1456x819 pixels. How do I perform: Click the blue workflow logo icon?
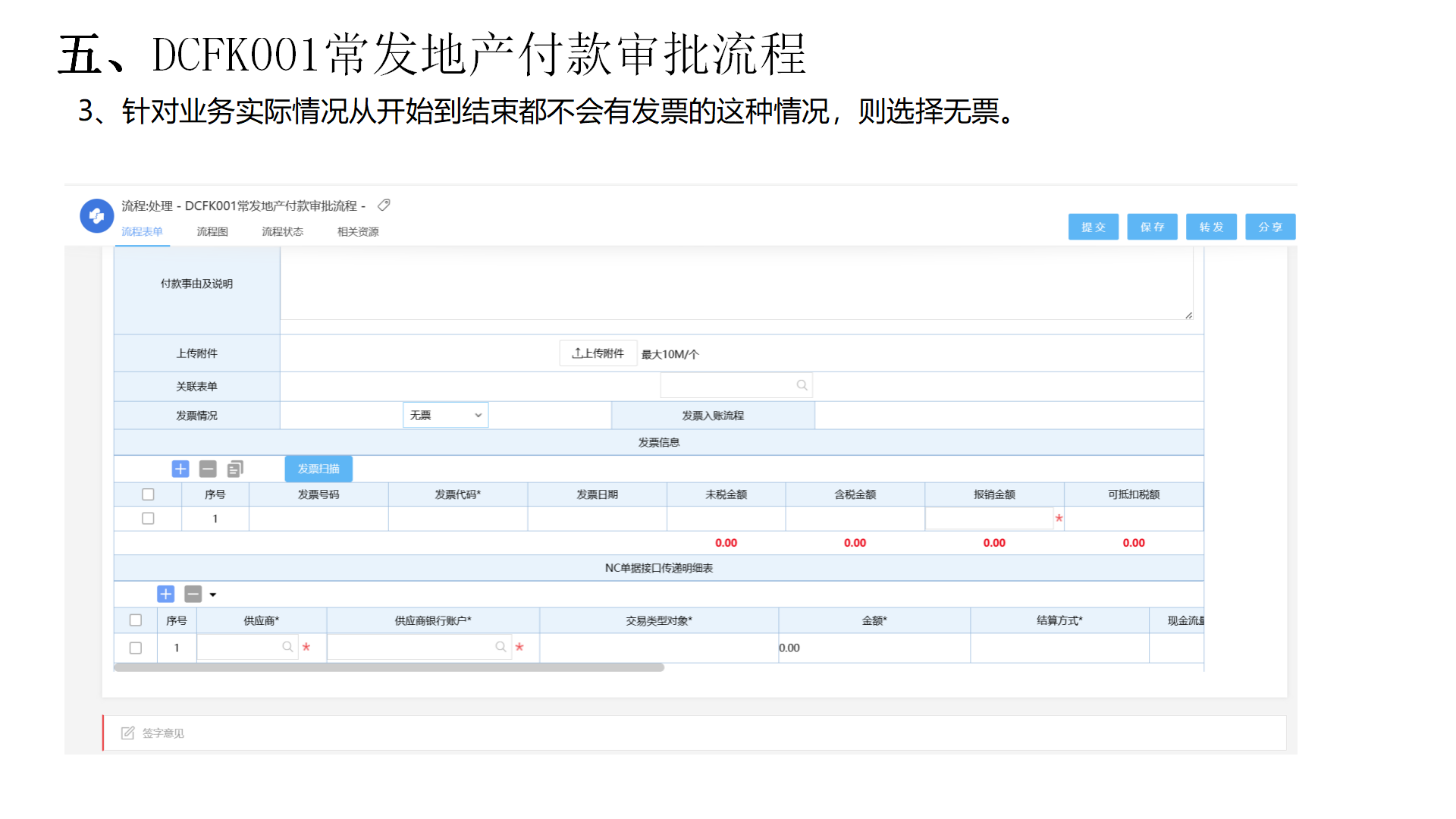(x=96, y=216)
